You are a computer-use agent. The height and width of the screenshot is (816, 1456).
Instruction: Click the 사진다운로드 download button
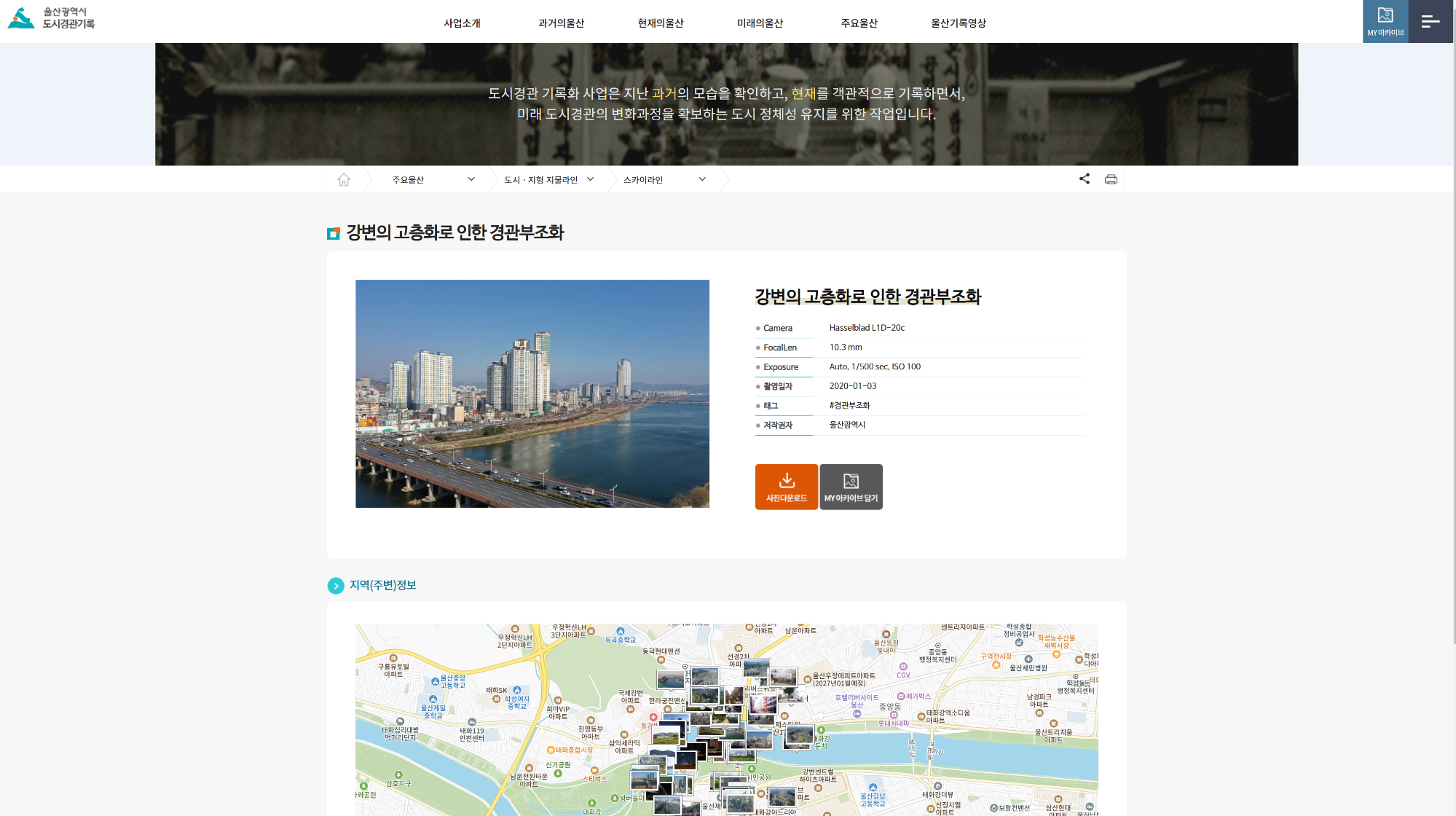(x=786, y=487)
